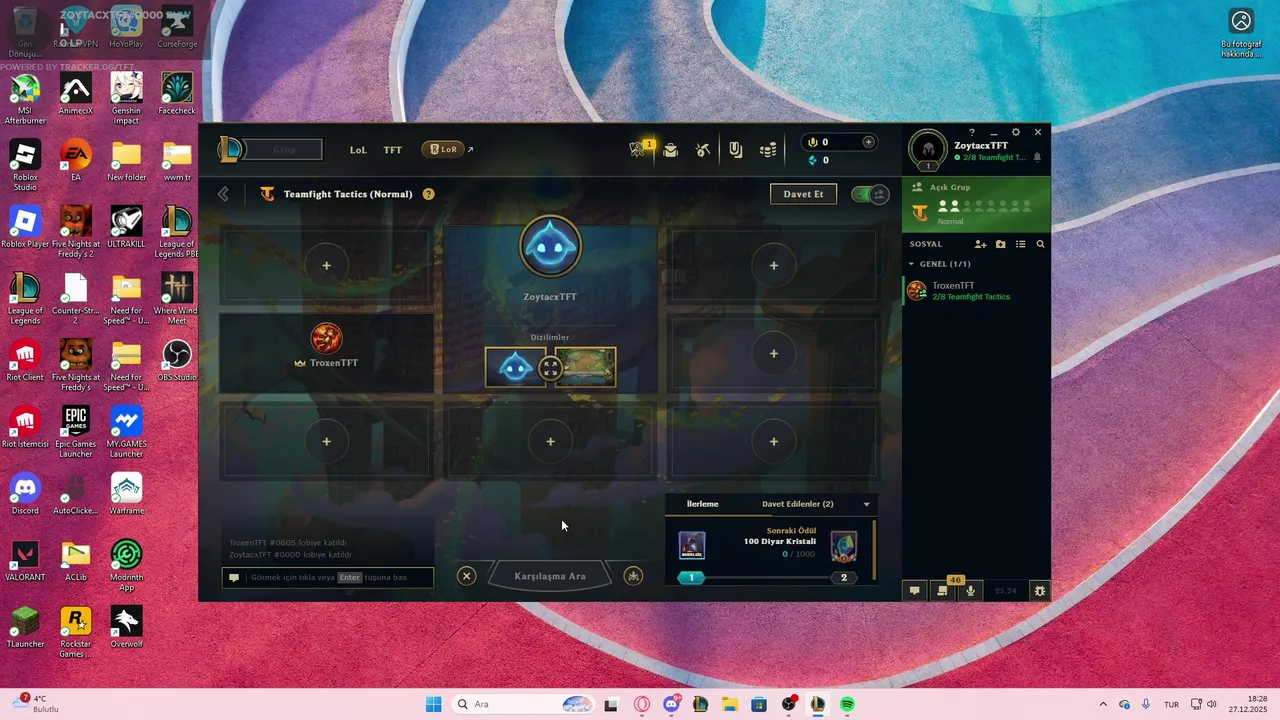Select the OBS Studio desktop icon

177,361
